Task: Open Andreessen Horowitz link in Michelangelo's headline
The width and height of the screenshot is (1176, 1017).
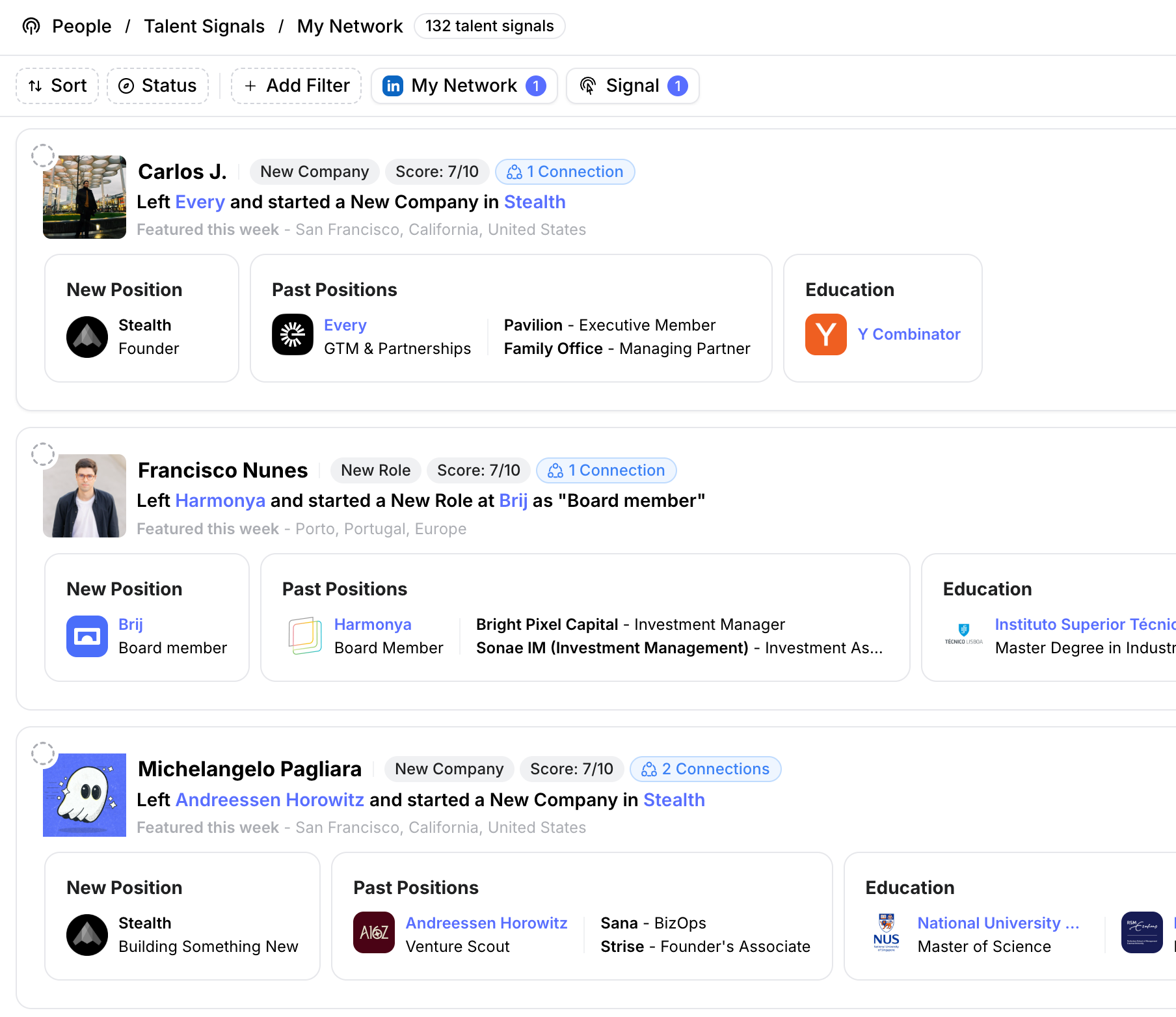Action: 269,800
